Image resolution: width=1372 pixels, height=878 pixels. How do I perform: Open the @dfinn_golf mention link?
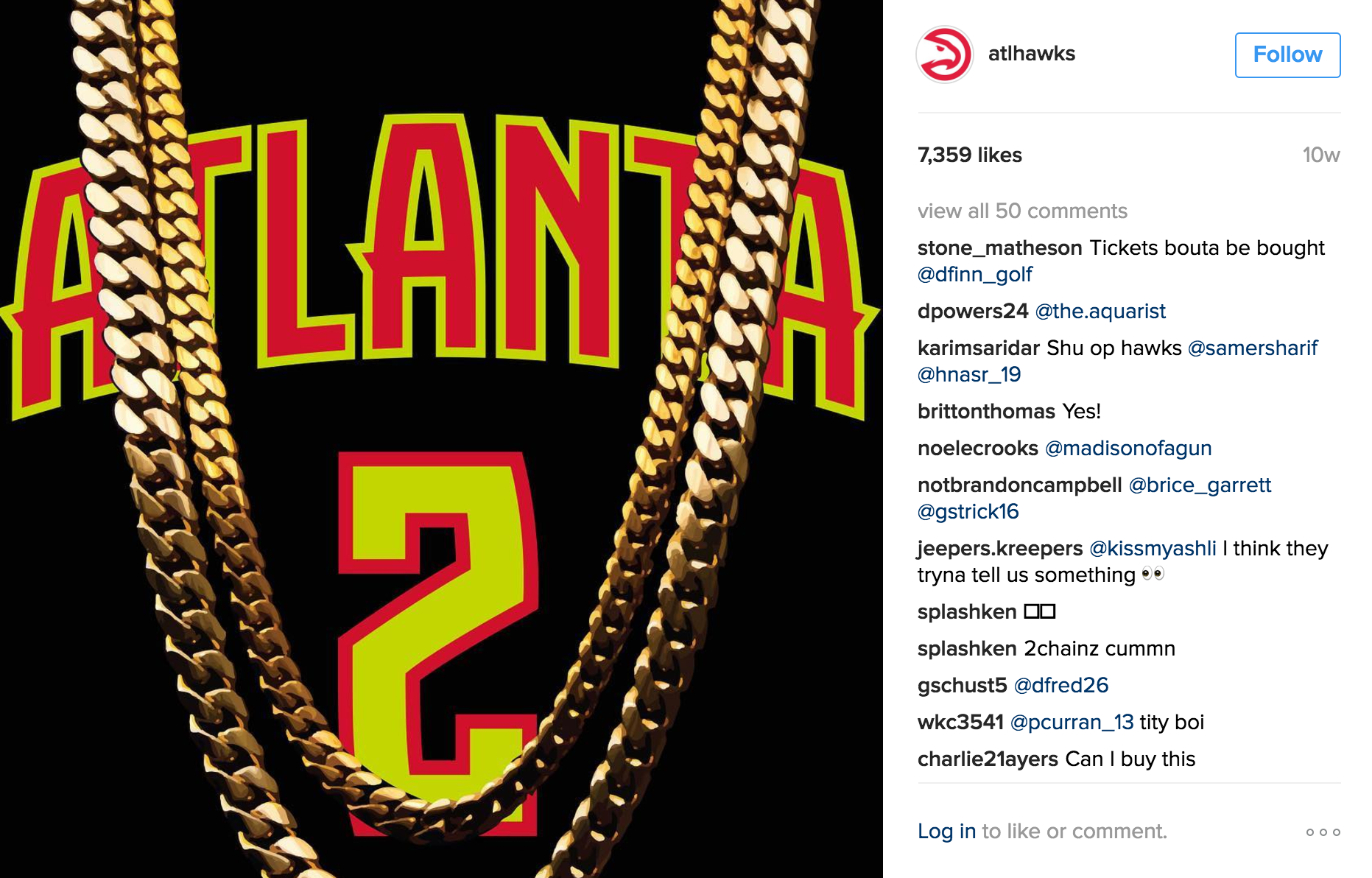tap(974, 275)
